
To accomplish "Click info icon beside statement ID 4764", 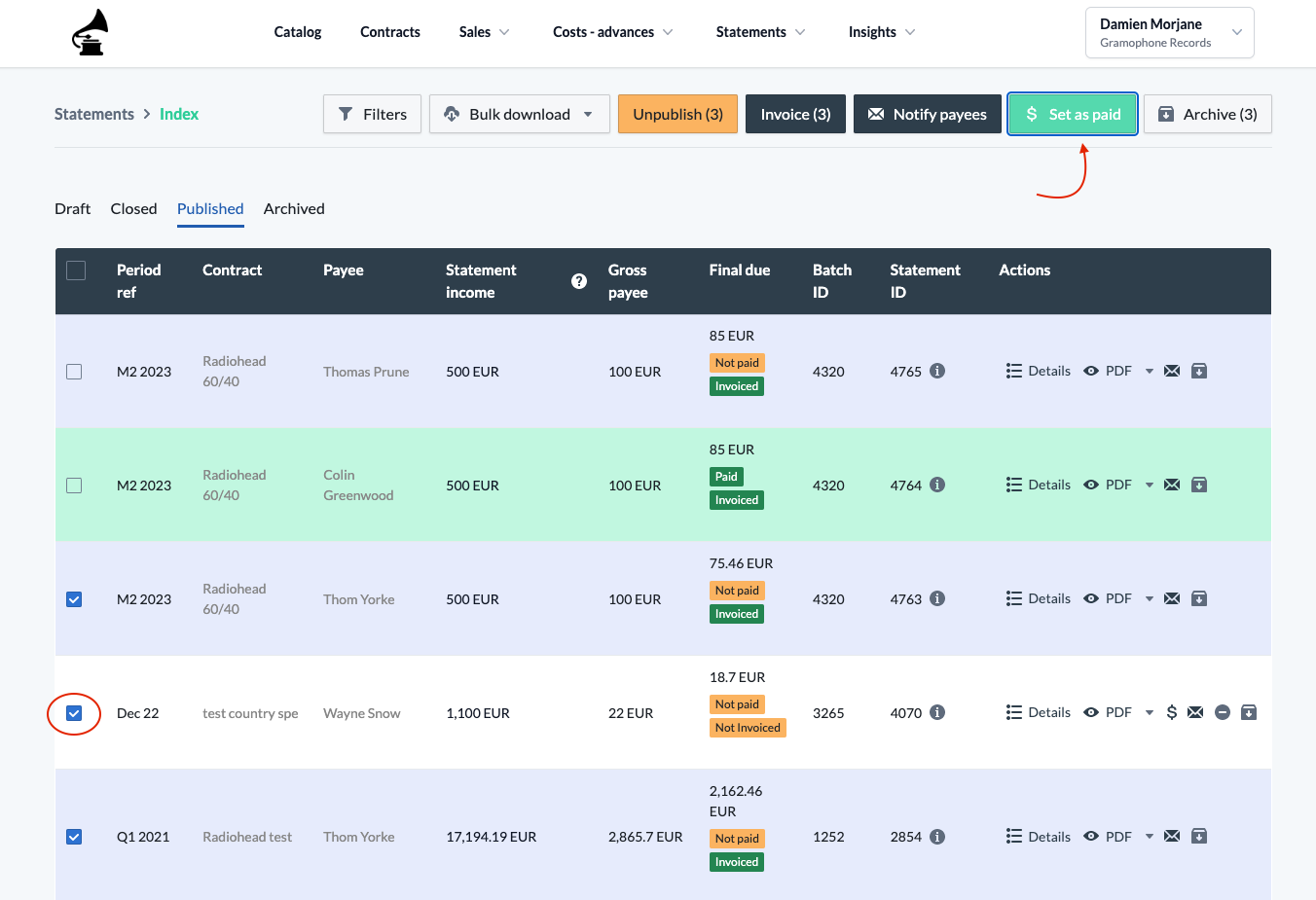I will point(937,485).
